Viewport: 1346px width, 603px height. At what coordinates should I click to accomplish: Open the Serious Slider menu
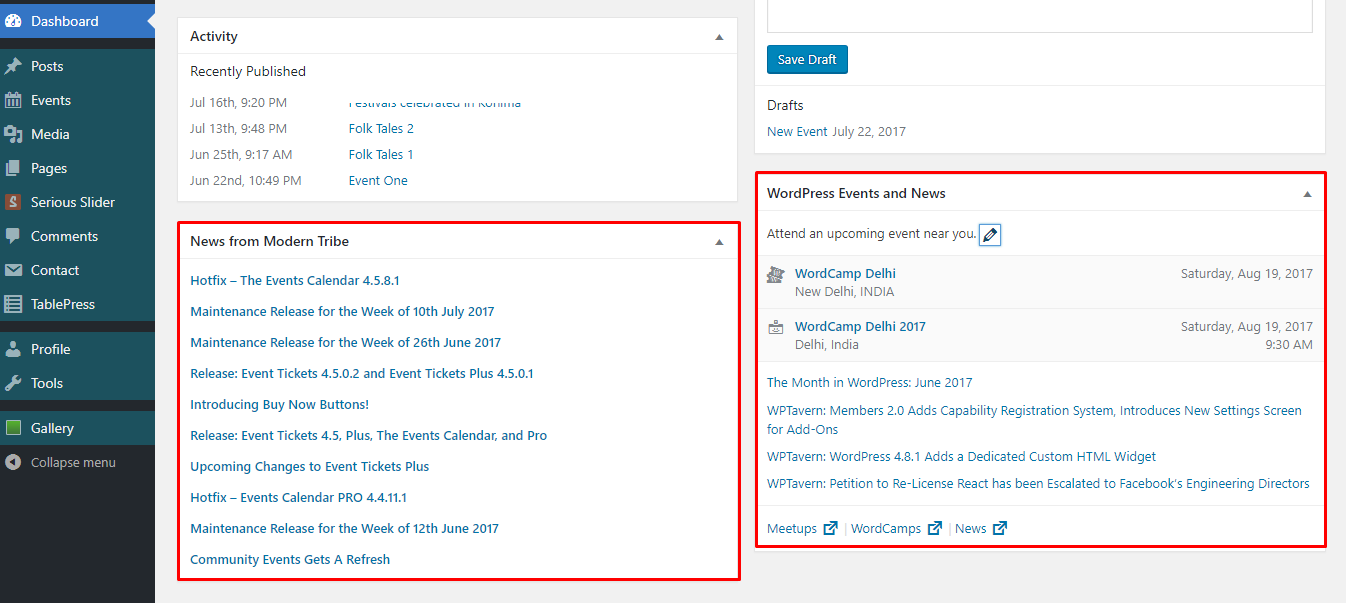(x=77, y=202)
